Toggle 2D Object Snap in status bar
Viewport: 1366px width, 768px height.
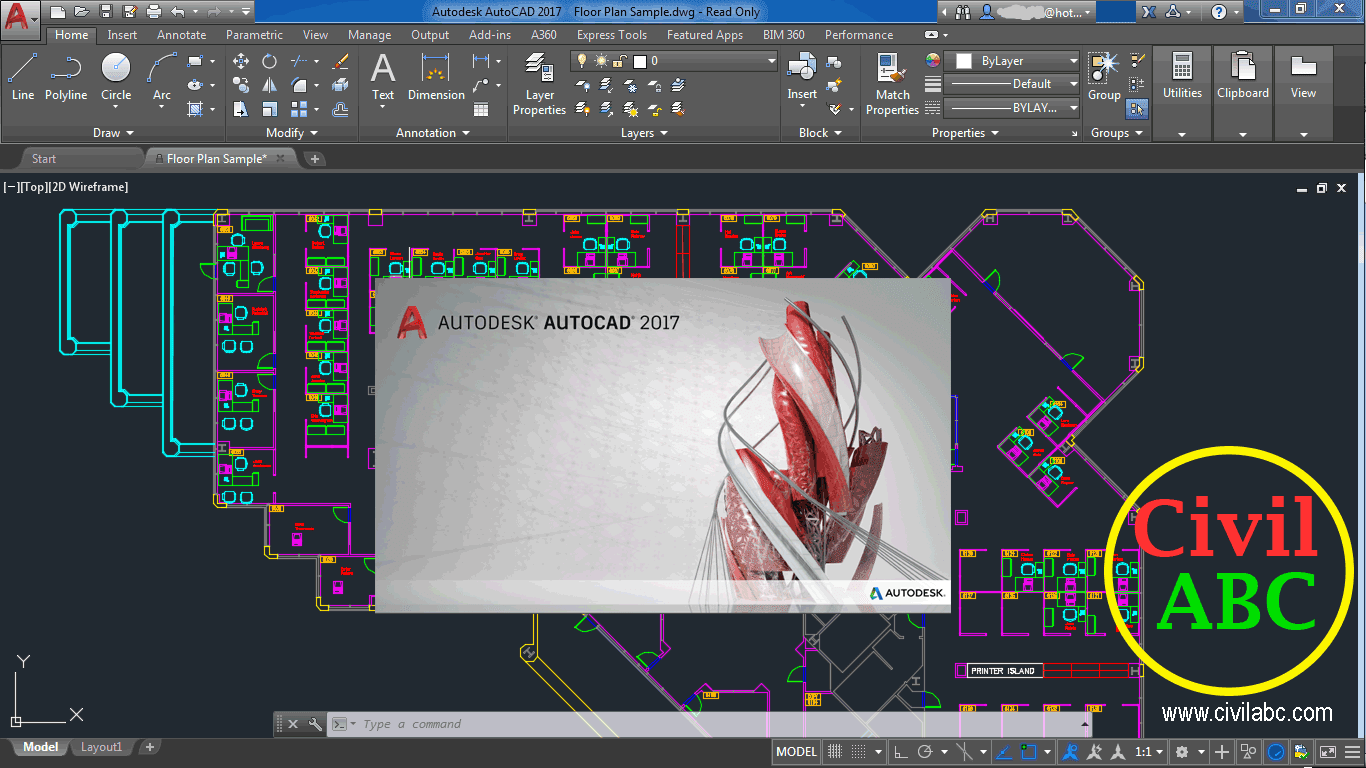(1030, 752)
